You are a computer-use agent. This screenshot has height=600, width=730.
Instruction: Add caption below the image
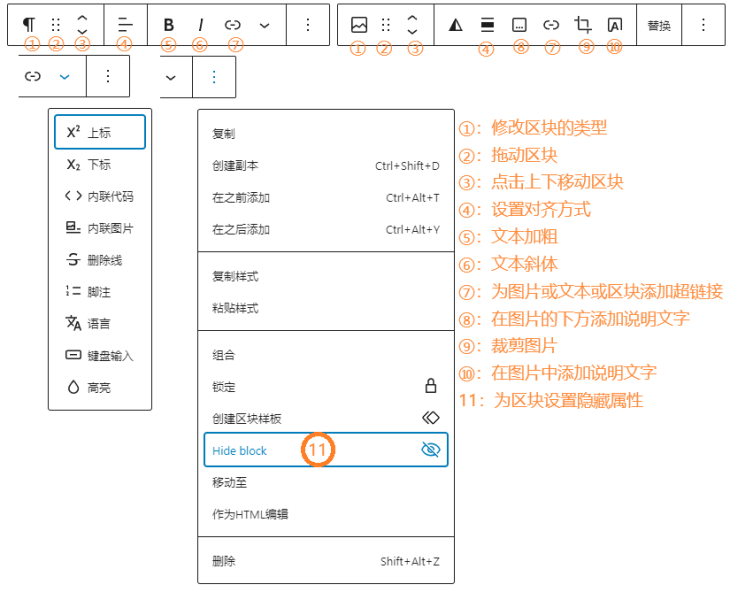[519, 25]
